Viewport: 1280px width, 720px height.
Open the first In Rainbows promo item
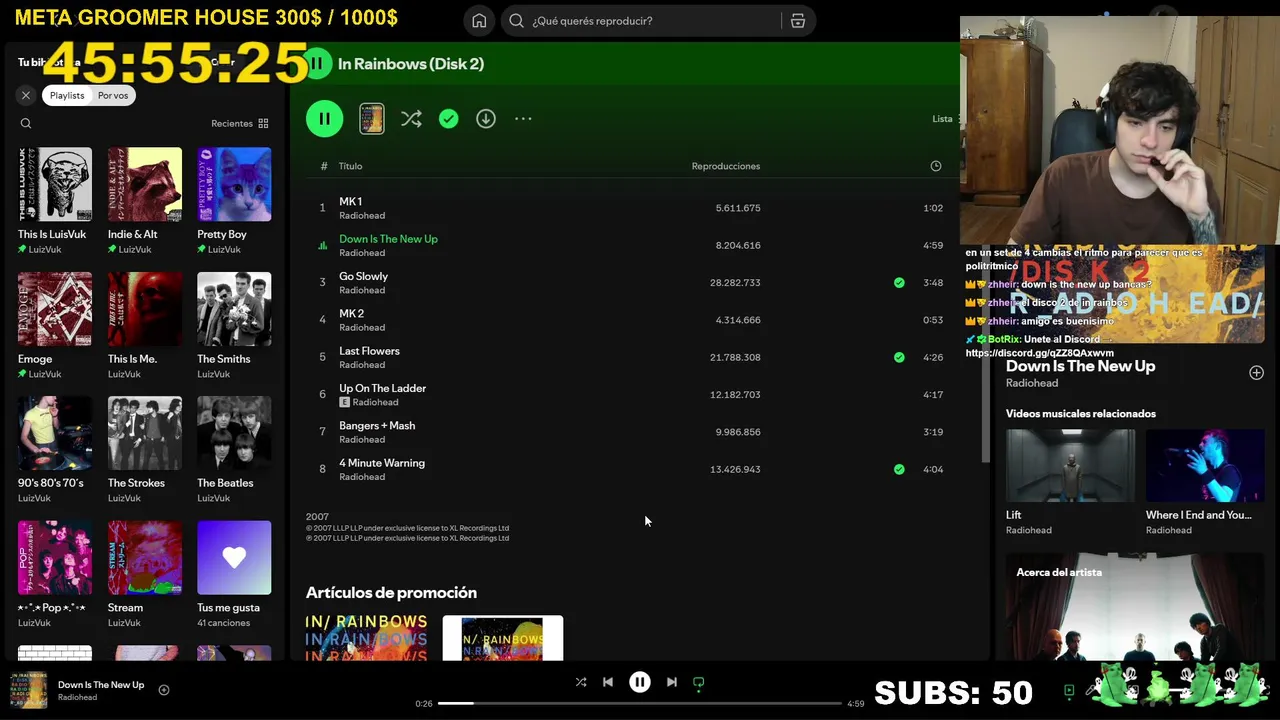tap(366, 638)
